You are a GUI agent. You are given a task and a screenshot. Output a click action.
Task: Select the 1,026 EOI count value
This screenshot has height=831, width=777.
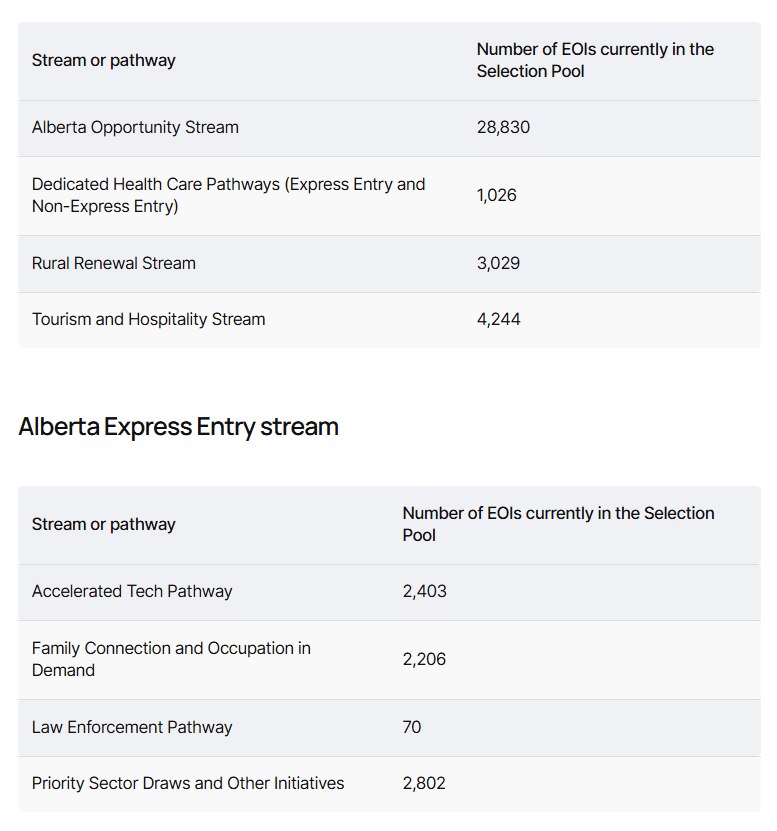point(497,196)
